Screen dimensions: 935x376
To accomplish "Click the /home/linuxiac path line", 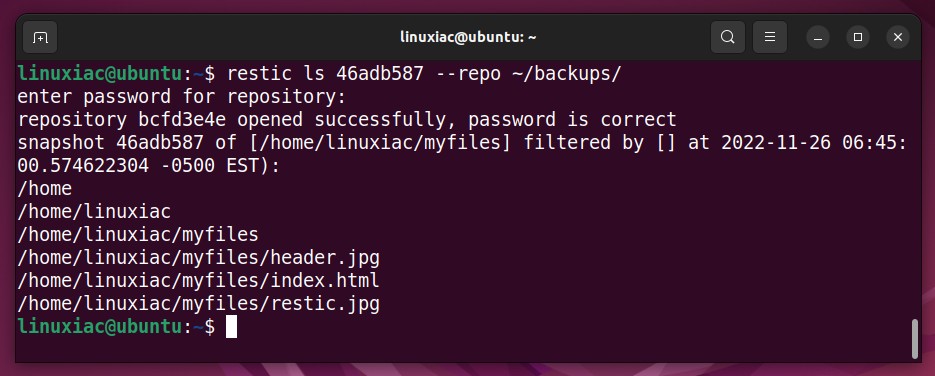I will [94, 212].
